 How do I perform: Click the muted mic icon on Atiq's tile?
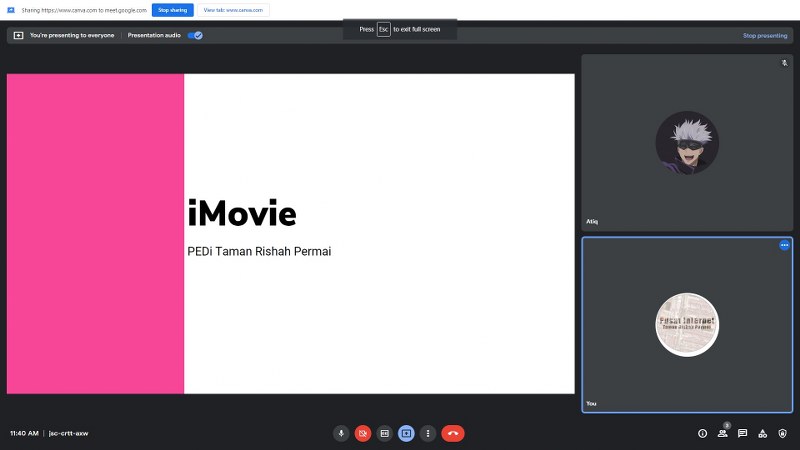[784, 63]
